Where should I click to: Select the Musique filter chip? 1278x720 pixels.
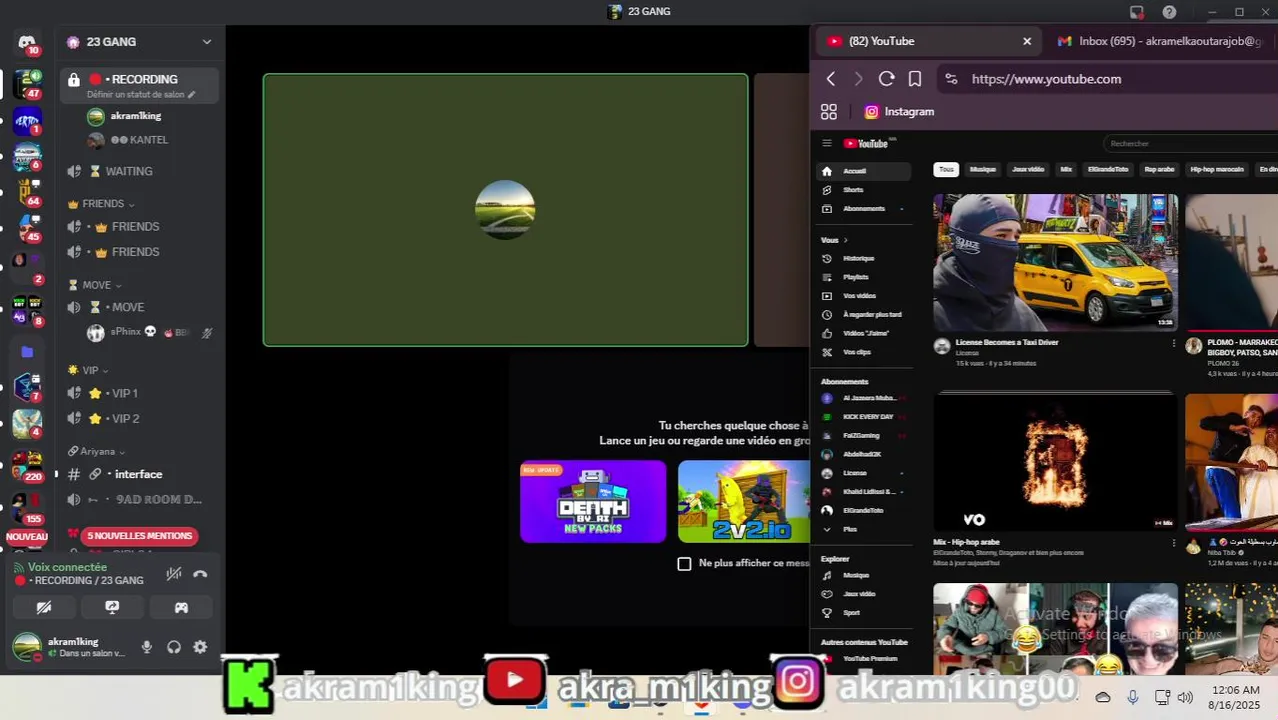coord(983,169)
